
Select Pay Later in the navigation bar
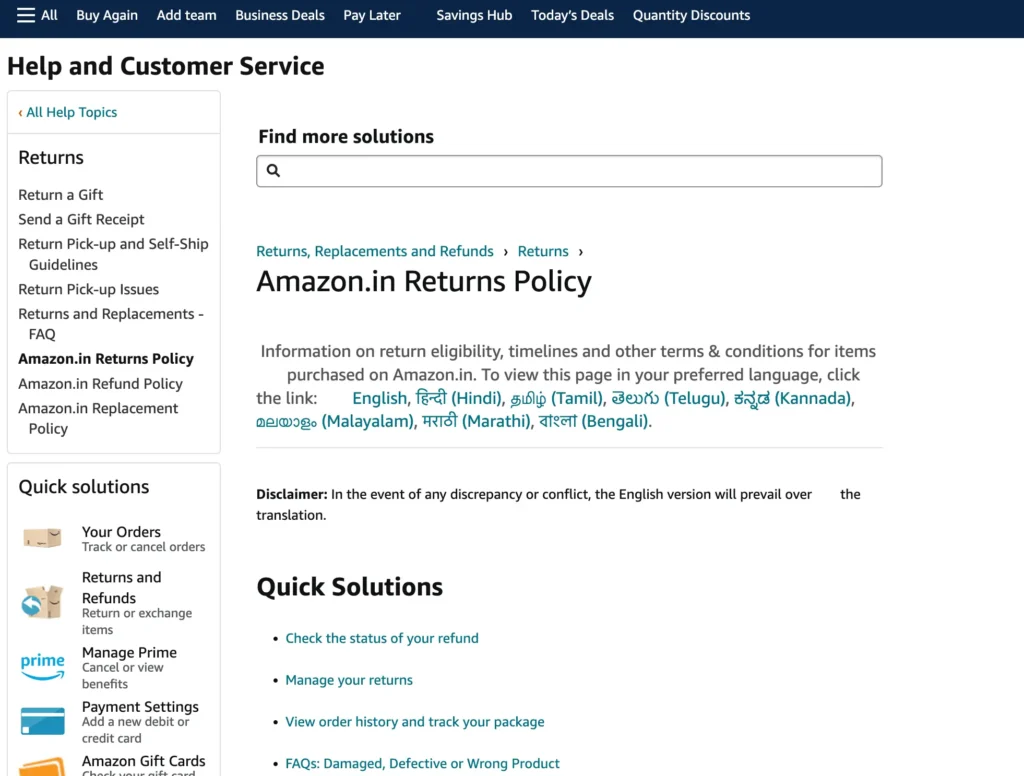pyautogui.click(x=371, y=15)
